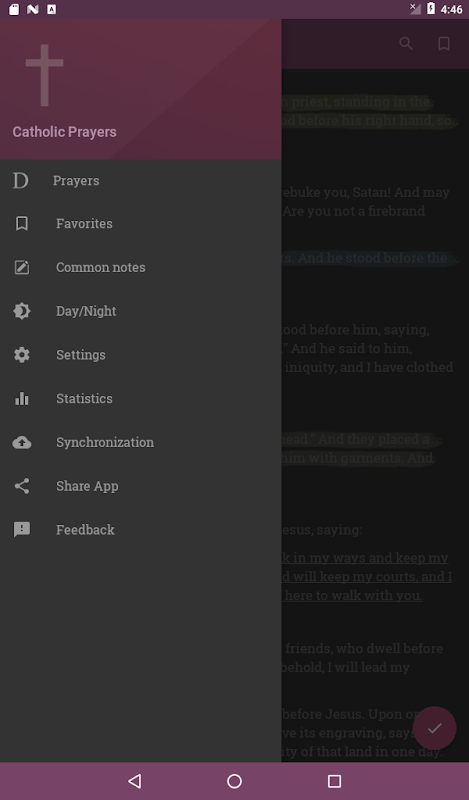Click the Synchronization cloud upload icon

[21, 442]
